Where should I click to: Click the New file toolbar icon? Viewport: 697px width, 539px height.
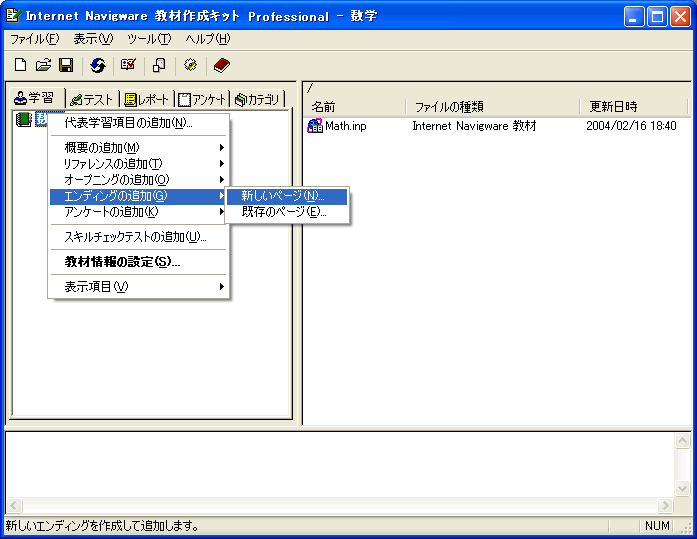[x=20, y=65]
